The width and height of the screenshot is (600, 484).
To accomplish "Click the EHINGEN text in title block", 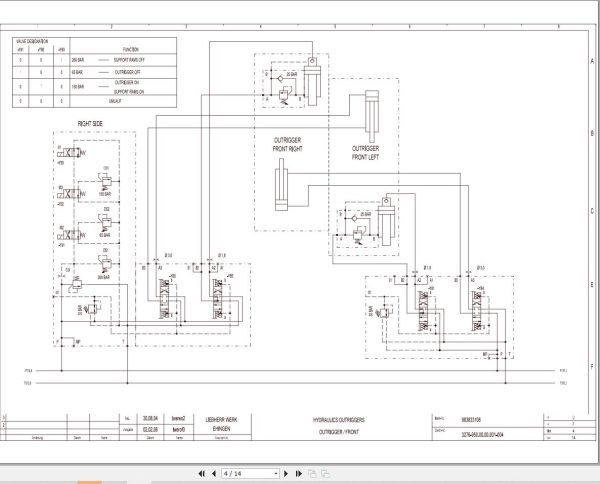I will coord(221,429).
